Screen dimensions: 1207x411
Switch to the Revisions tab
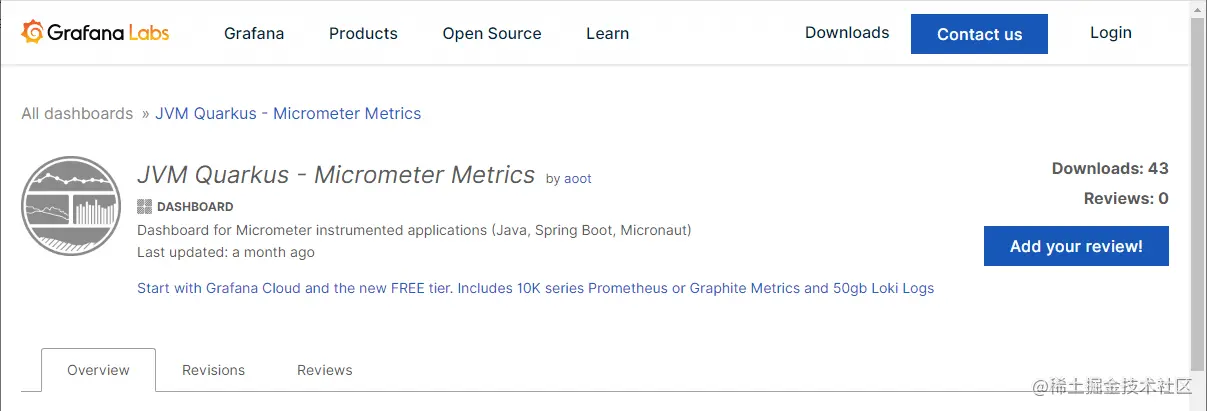[213, 370]
